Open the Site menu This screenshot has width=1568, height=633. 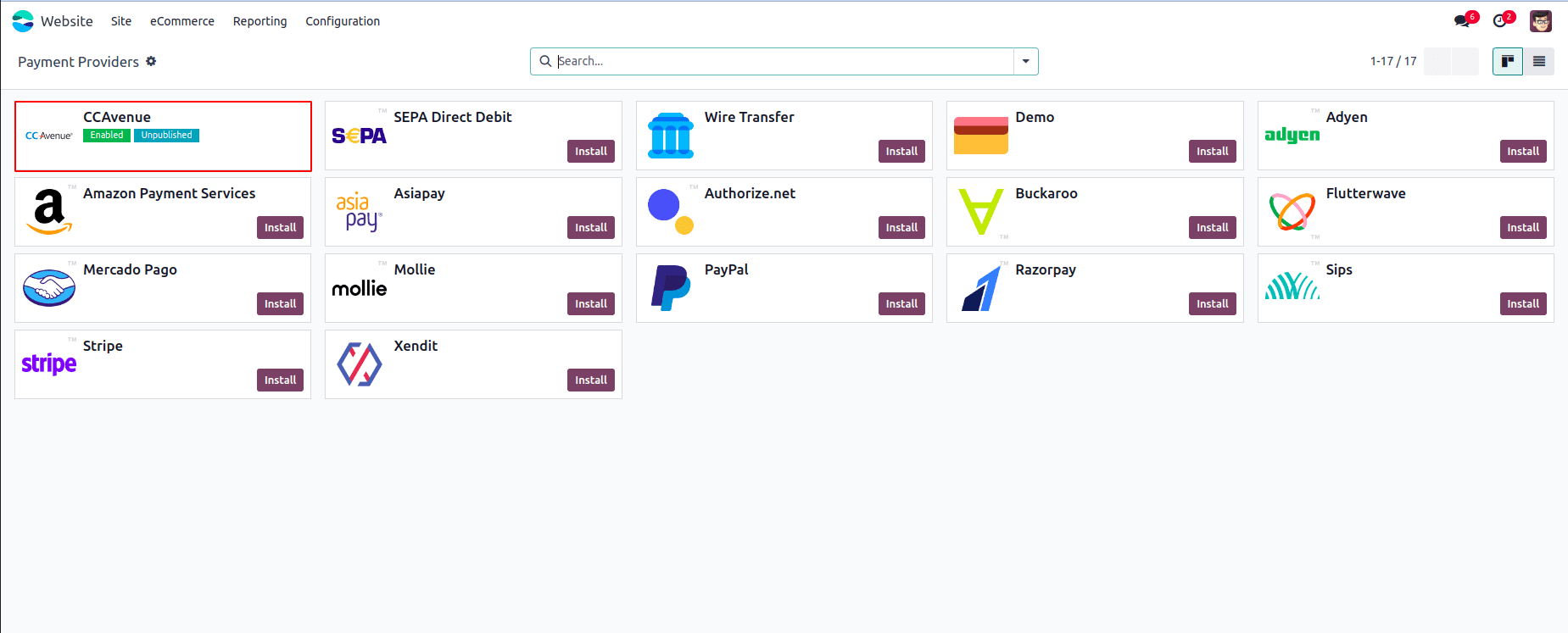coord(121,21)
